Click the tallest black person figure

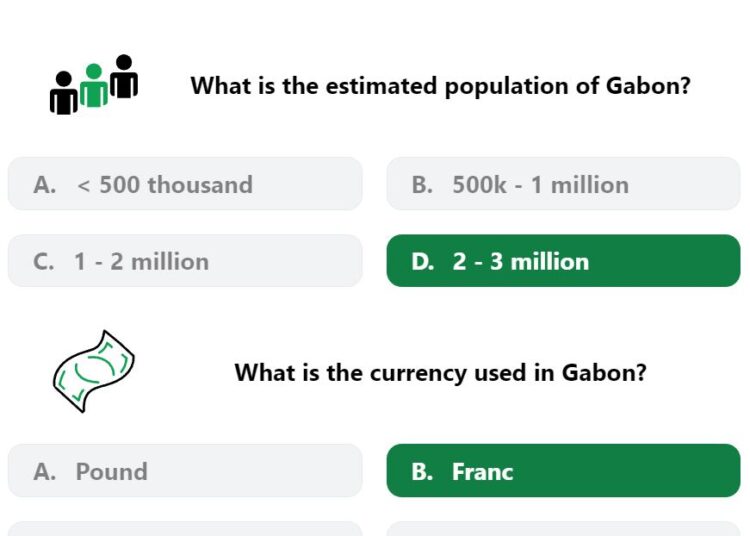(x=124, y=77)
